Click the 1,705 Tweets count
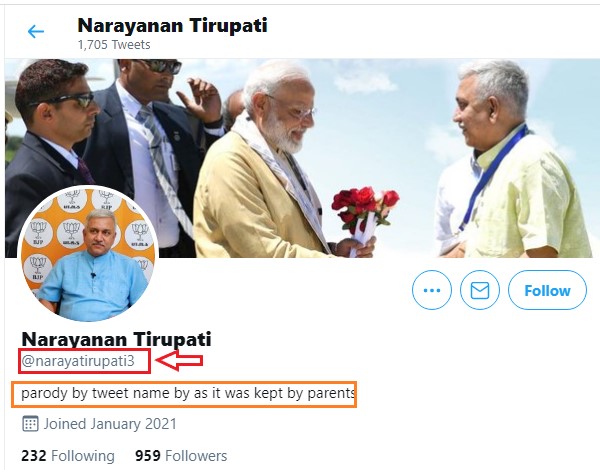 click(x=114, y=45)
